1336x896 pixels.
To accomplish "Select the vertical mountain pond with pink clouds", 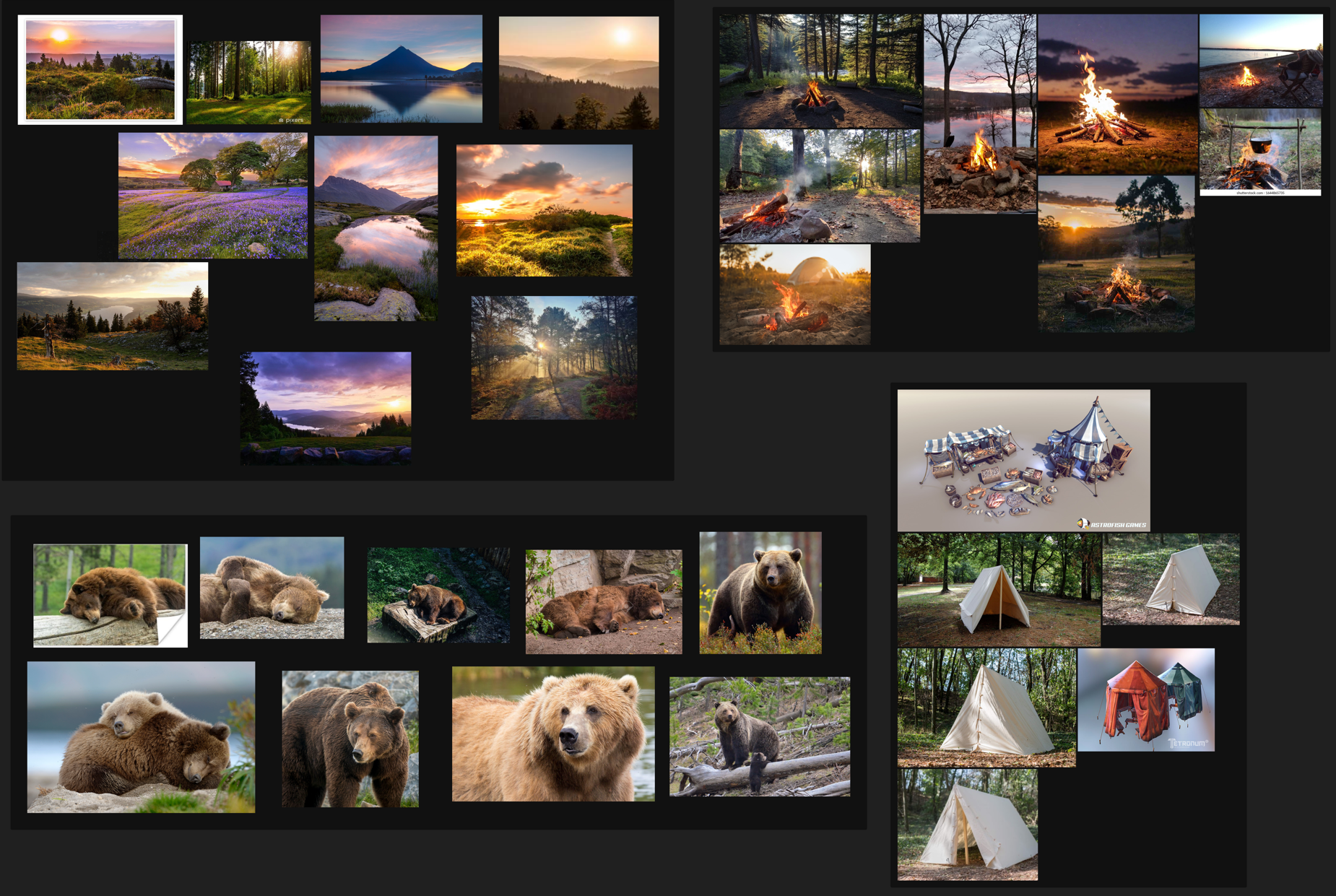I will pyautogui.click(x=376, y=227).
